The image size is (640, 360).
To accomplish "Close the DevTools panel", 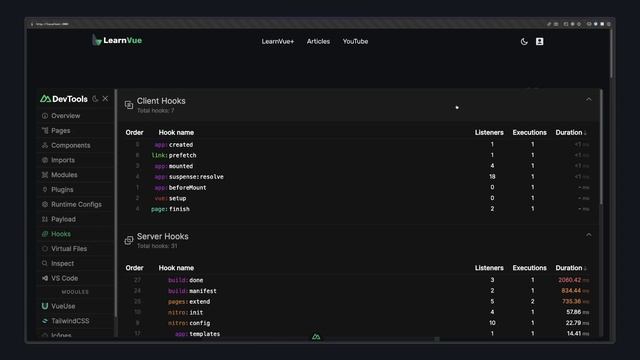I will coord(105,99).
